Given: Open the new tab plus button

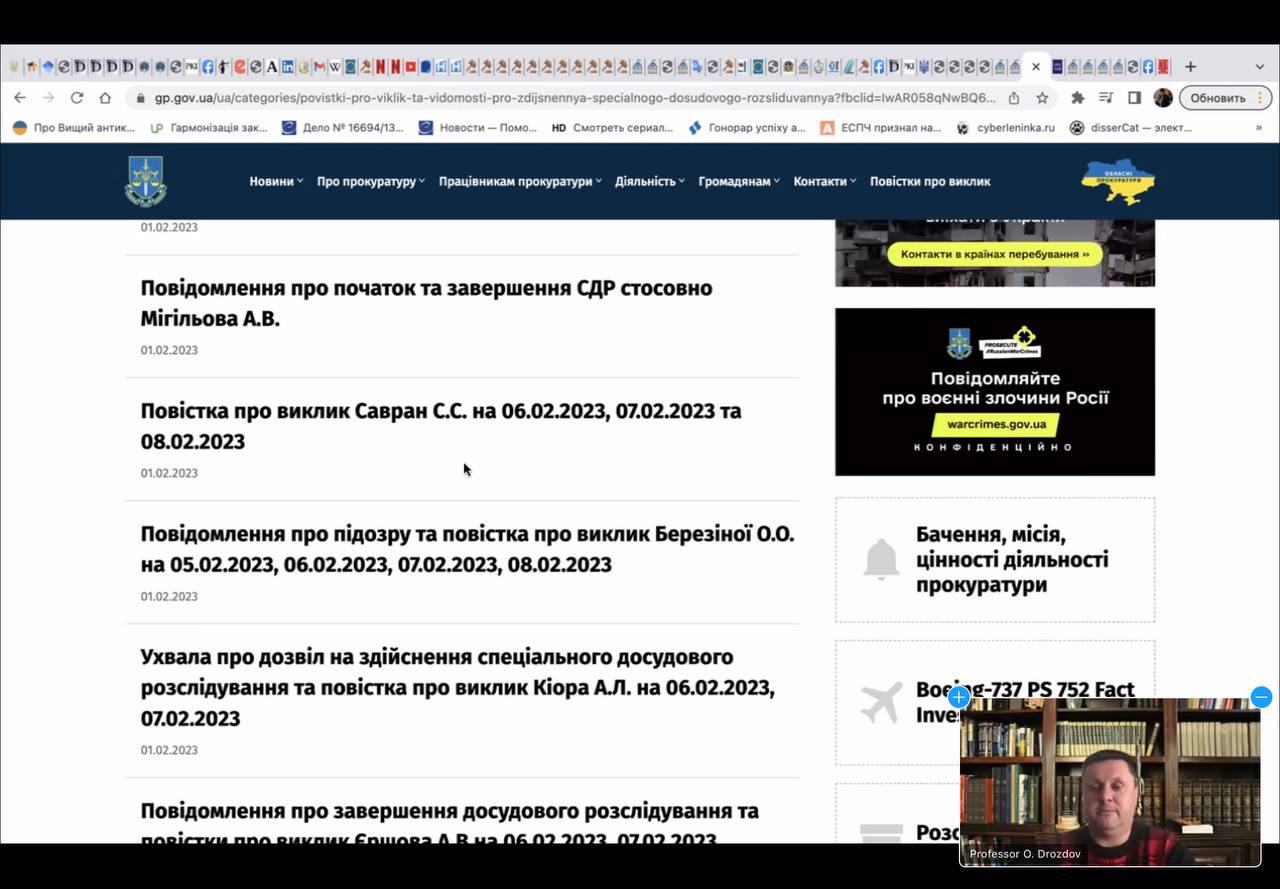Looking at the screenshot, I should tap(1190, 67).
